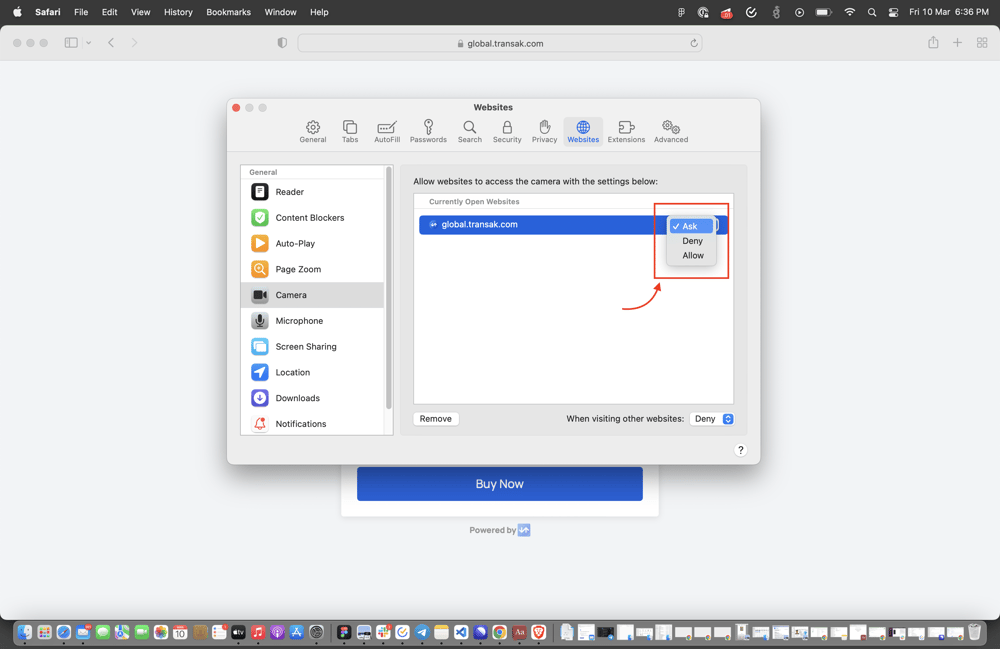Click the Remove button
The width and height of the screenshot is (1000, 649).
[x=436, y=419]
